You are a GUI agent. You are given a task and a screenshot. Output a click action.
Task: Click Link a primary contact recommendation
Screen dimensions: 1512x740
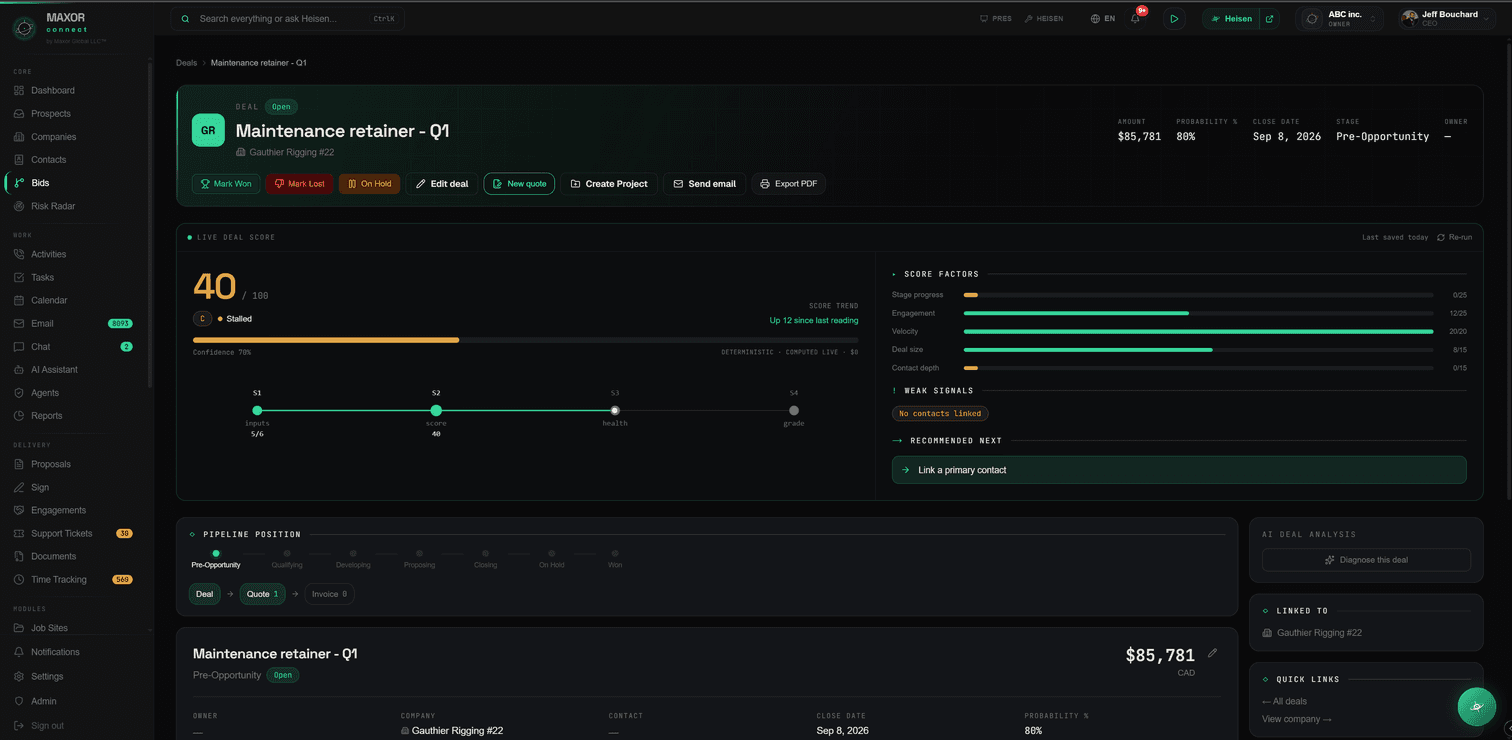pyautogui.click(x=1179, y=470)
